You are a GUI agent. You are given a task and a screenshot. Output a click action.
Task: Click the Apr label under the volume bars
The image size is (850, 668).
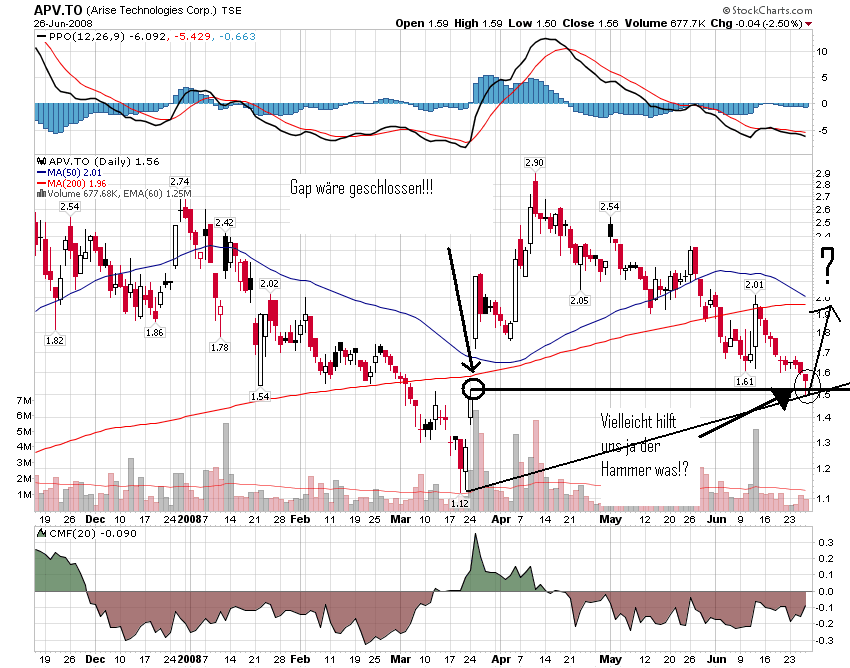[x=501, y=519]
